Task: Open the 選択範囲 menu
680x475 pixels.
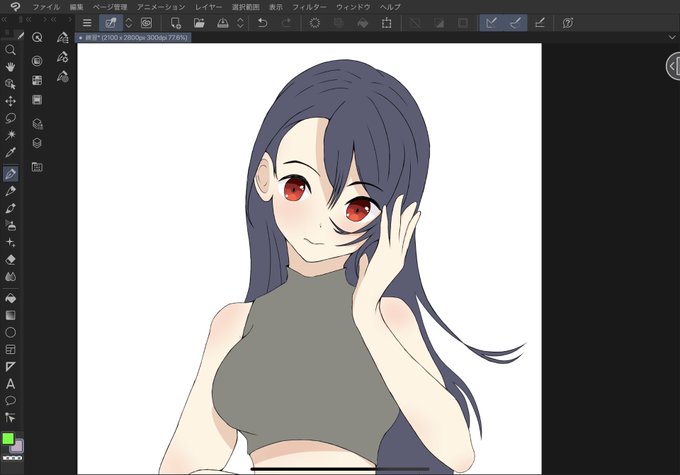Action: click(246, 7)
